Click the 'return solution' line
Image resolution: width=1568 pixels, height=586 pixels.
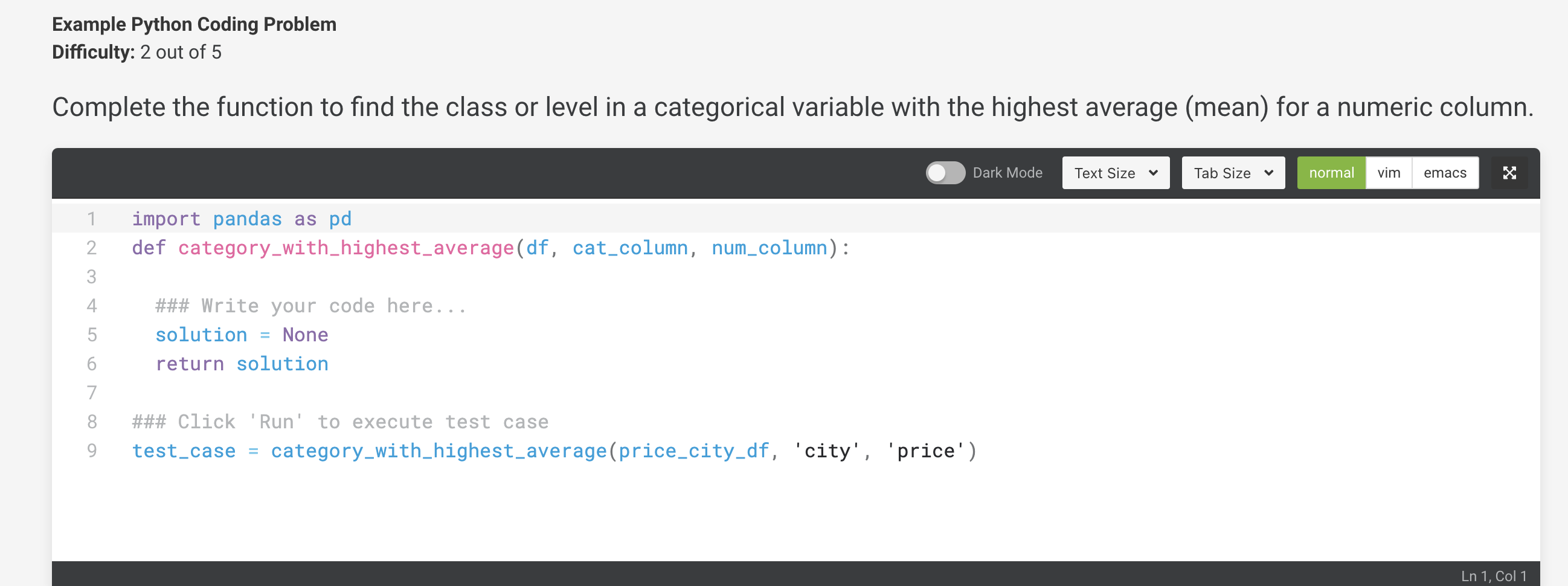click(242, 364)
